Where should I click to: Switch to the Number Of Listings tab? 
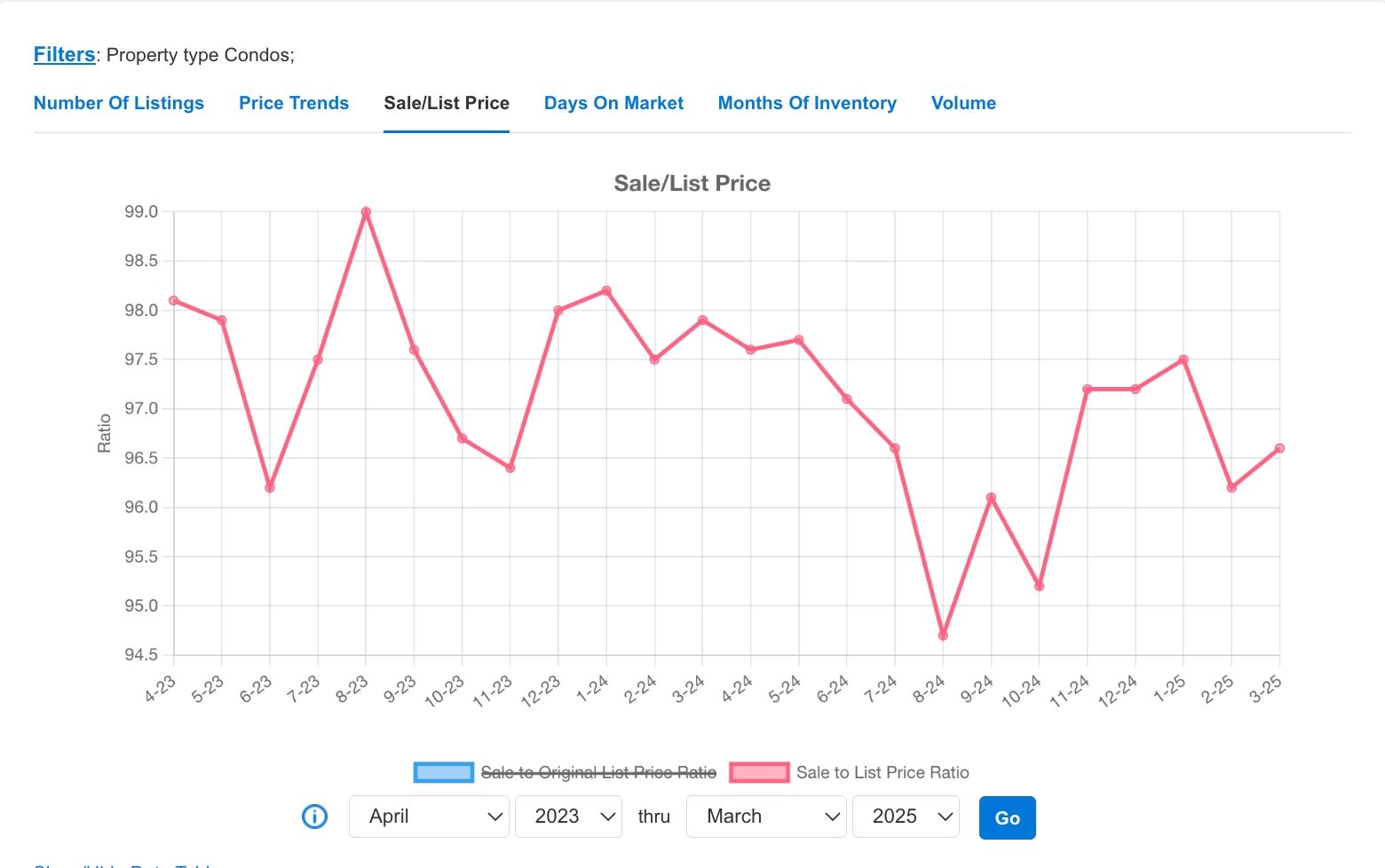[x=119, y=103]
